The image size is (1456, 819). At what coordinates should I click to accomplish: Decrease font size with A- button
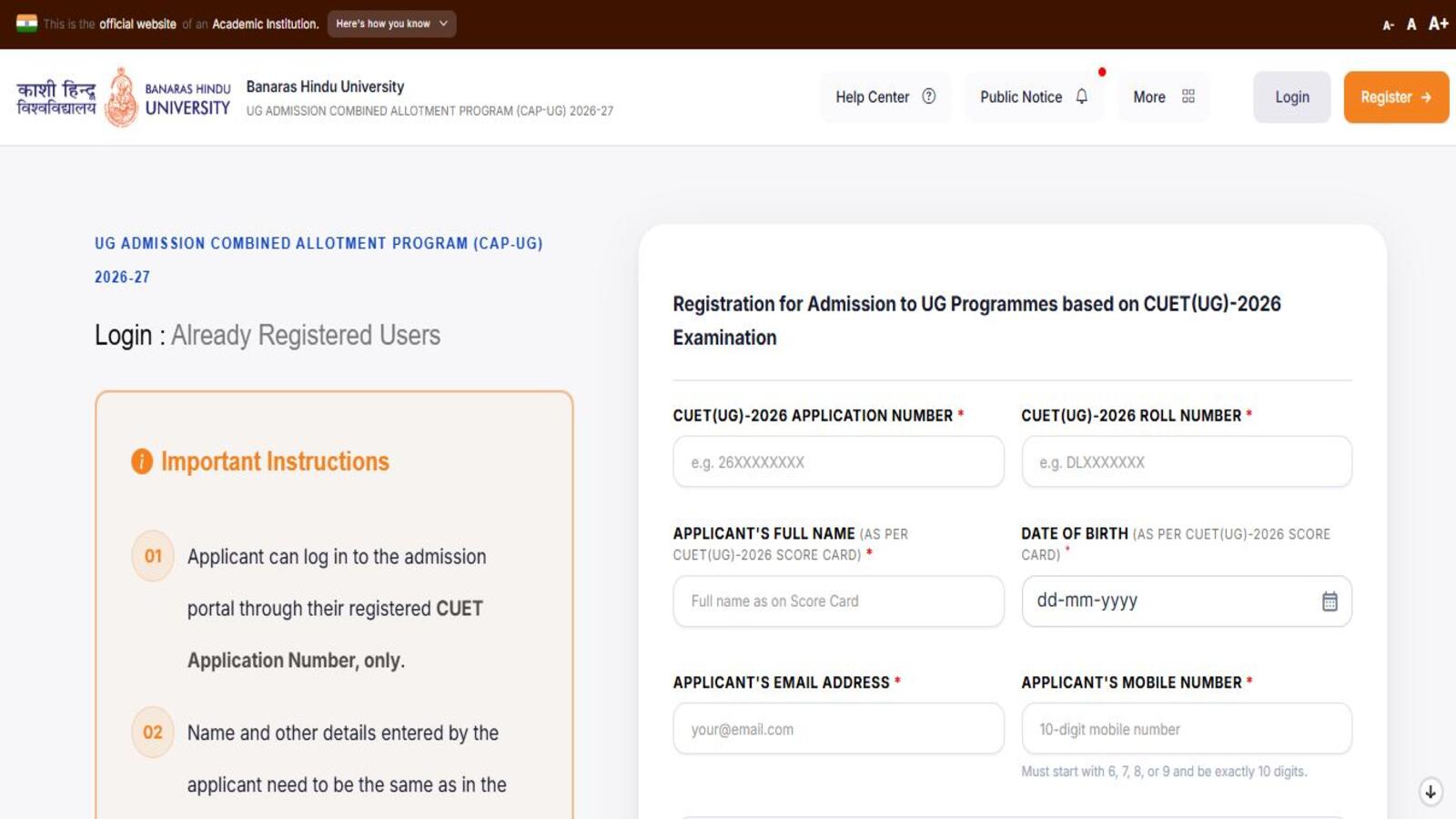tap(1388, 25)
